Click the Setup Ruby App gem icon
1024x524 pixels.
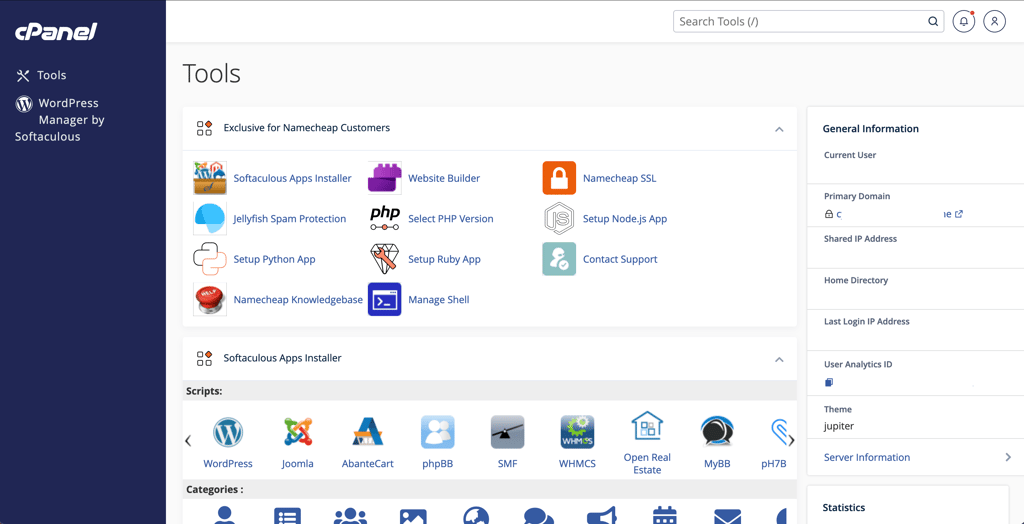click(385, 259)
